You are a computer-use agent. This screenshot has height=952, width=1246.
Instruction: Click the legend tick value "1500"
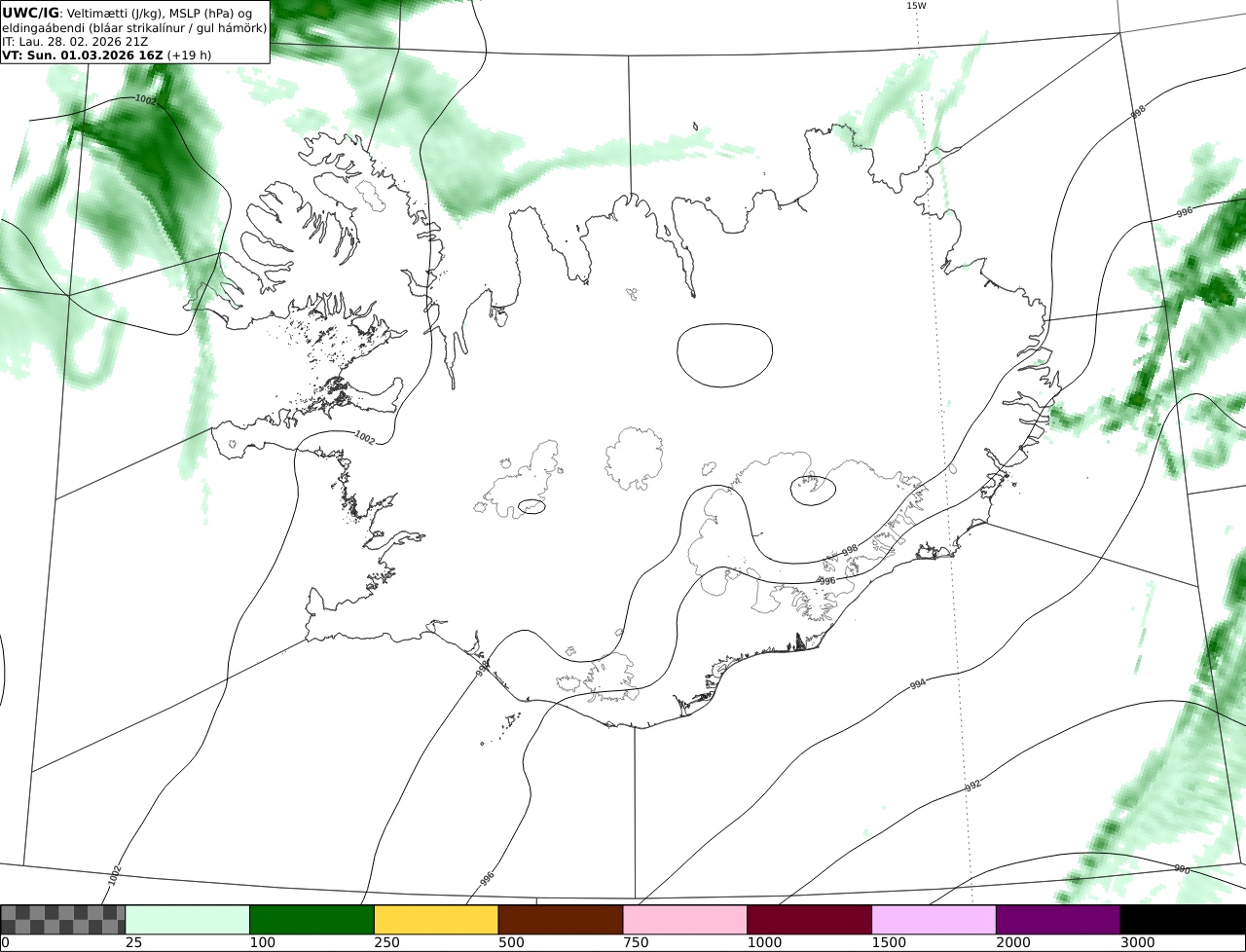click(889, 943)
